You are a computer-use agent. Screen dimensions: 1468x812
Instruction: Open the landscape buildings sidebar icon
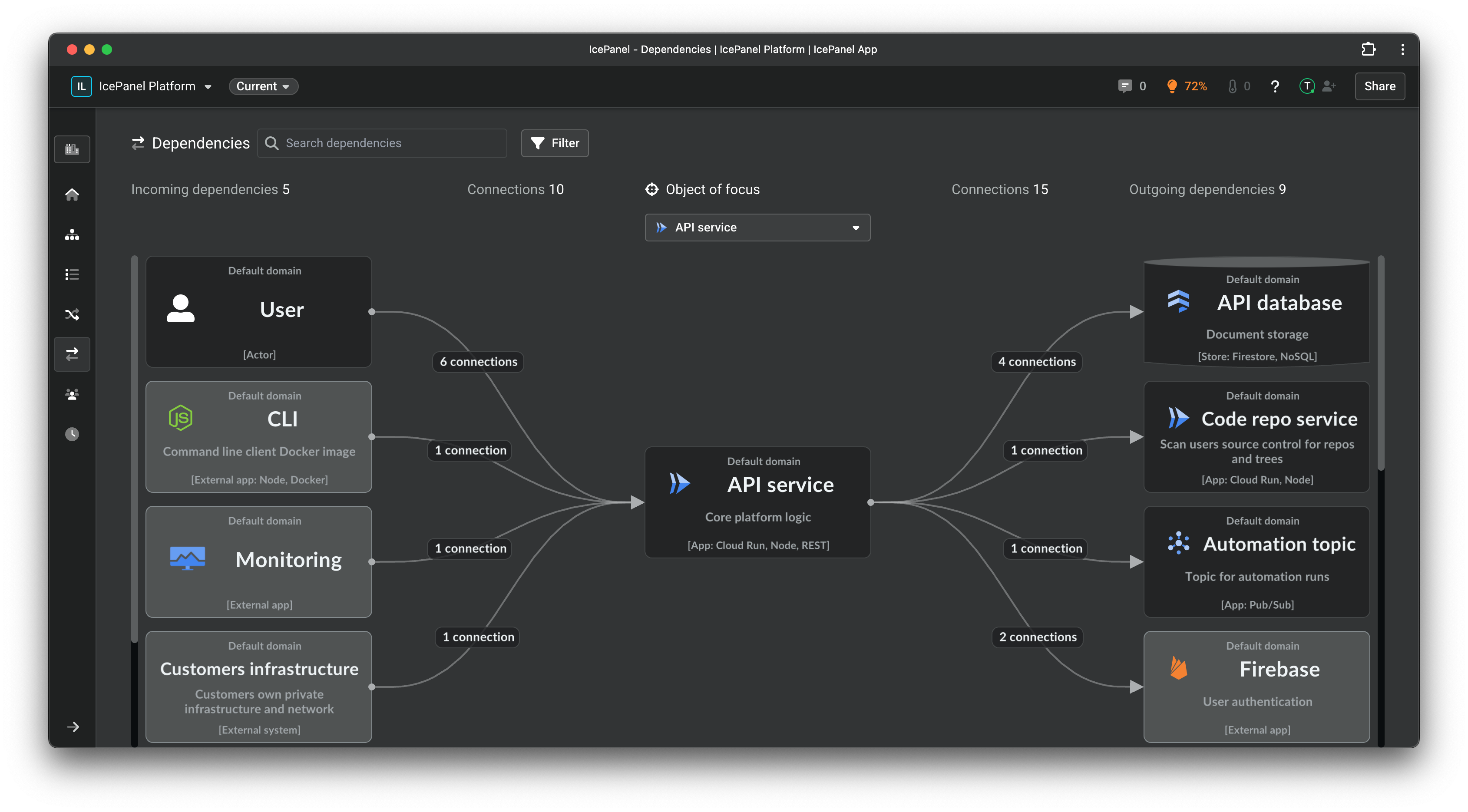(x=72, y=149)
